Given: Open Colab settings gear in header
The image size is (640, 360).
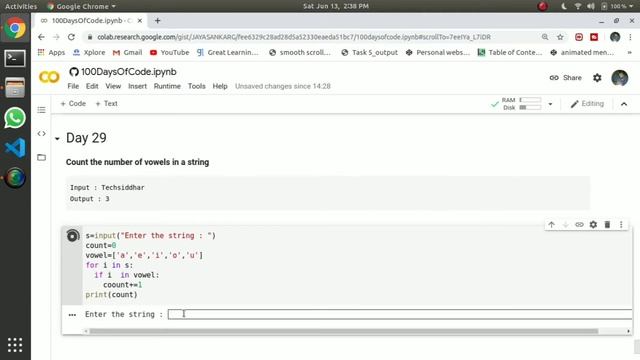Looking at the screenshot, I should pyautogui.click(x=597, y=78).
